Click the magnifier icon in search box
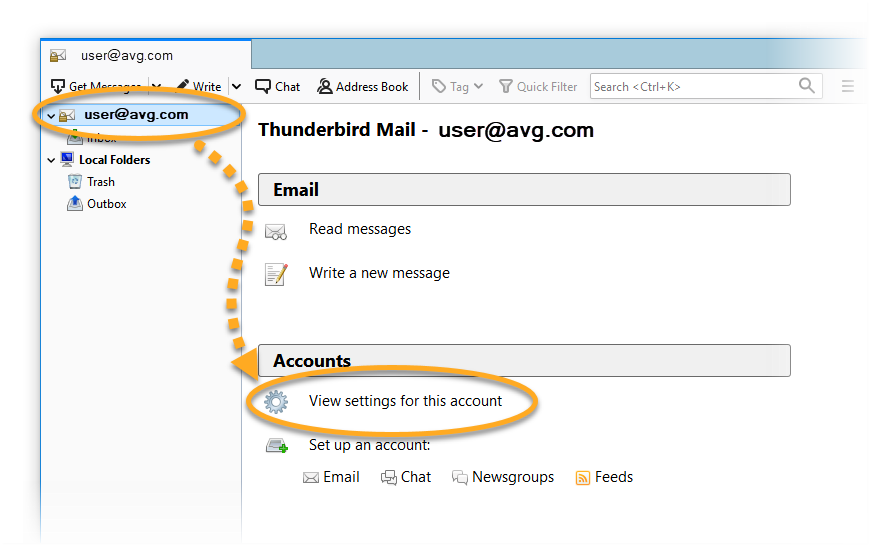Screen dimensions: 872x548 [806, 86]
